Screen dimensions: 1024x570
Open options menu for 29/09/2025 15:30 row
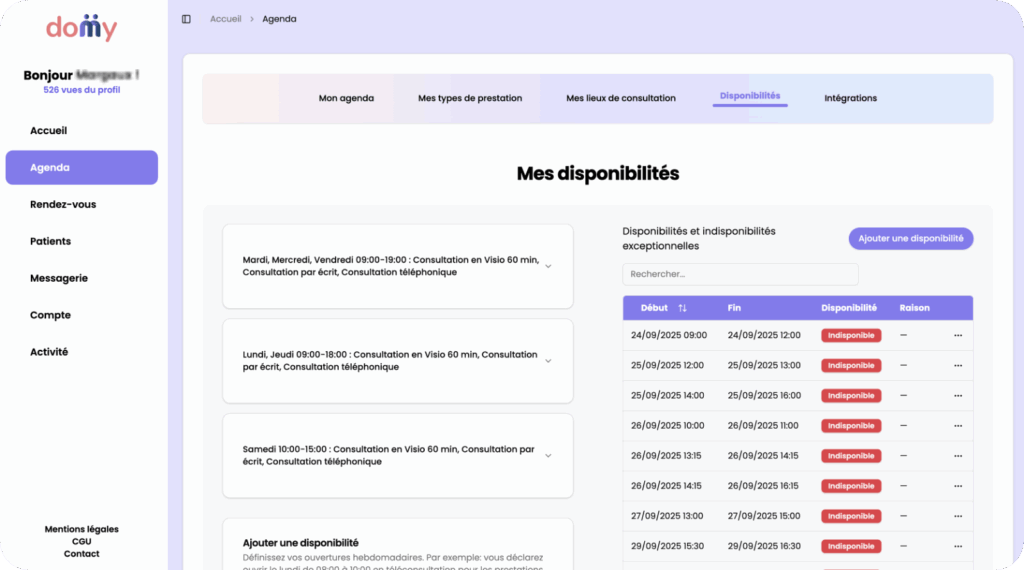958,546
